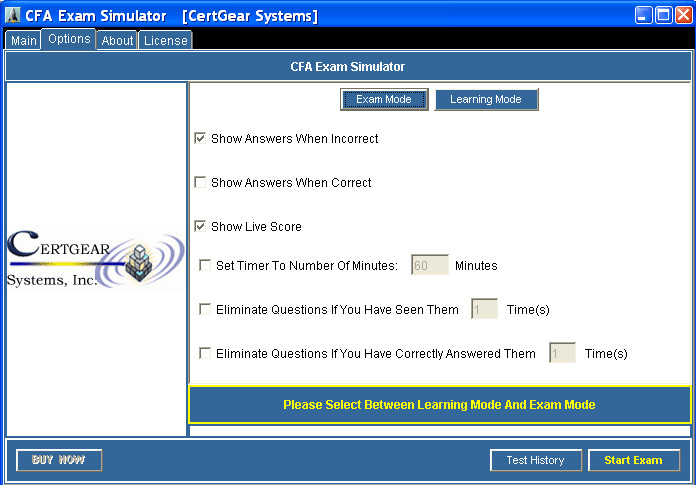Click Start Exam

pos(634,460)
